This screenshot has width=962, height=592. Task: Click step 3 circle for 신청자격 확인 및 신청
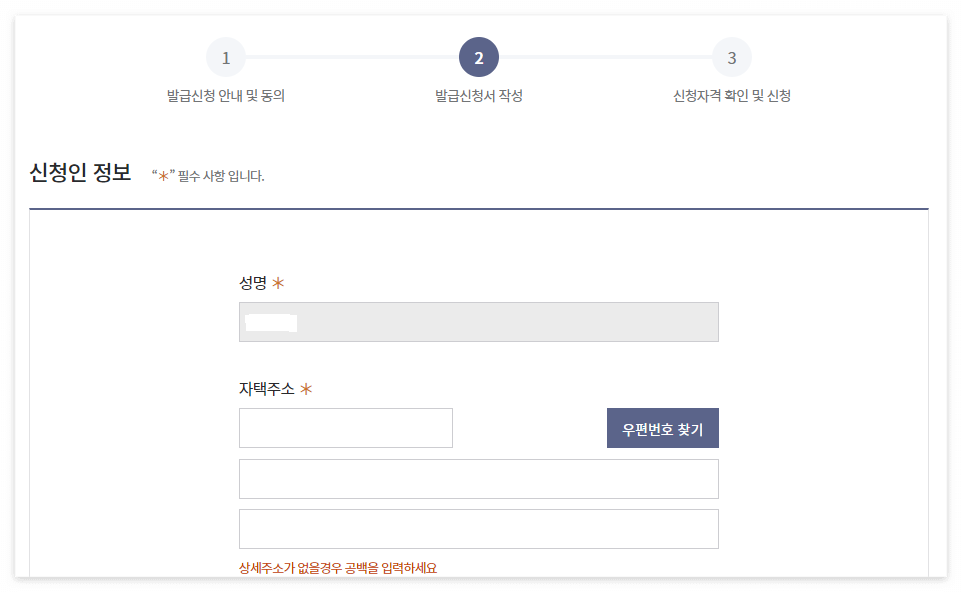[x=731, y=58]
